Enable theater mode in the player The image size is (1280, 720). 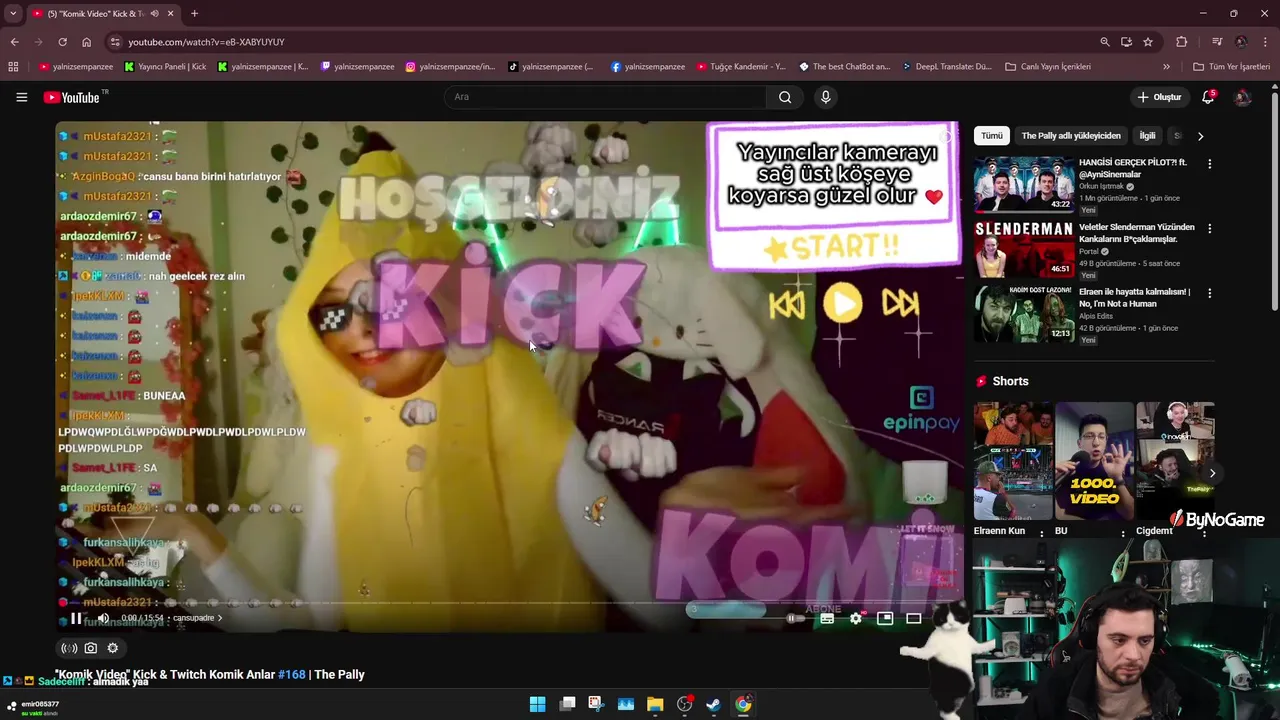pos(914,619)
